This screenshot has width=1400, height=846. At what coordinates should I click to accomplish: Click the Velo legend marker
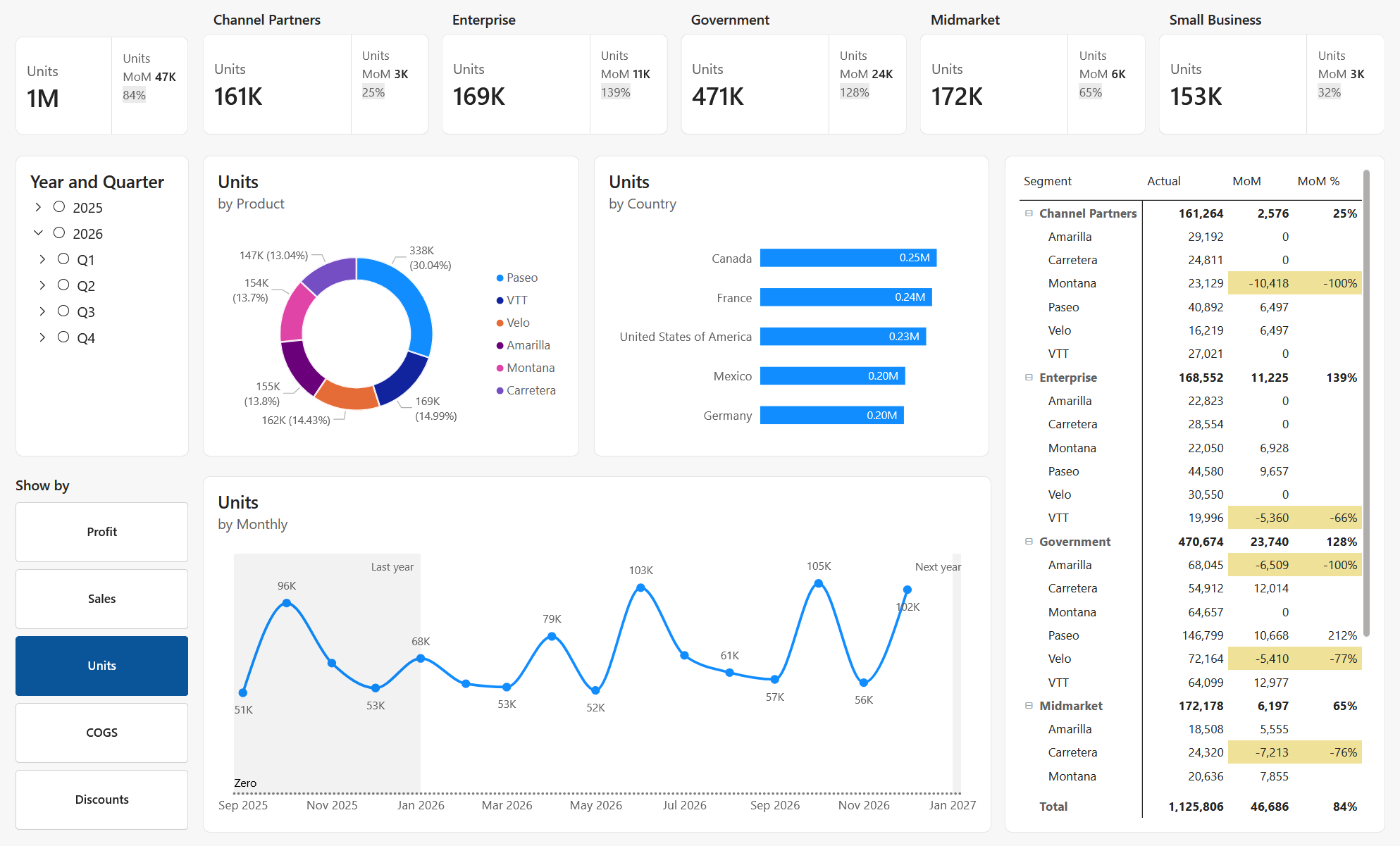(500, 323)
